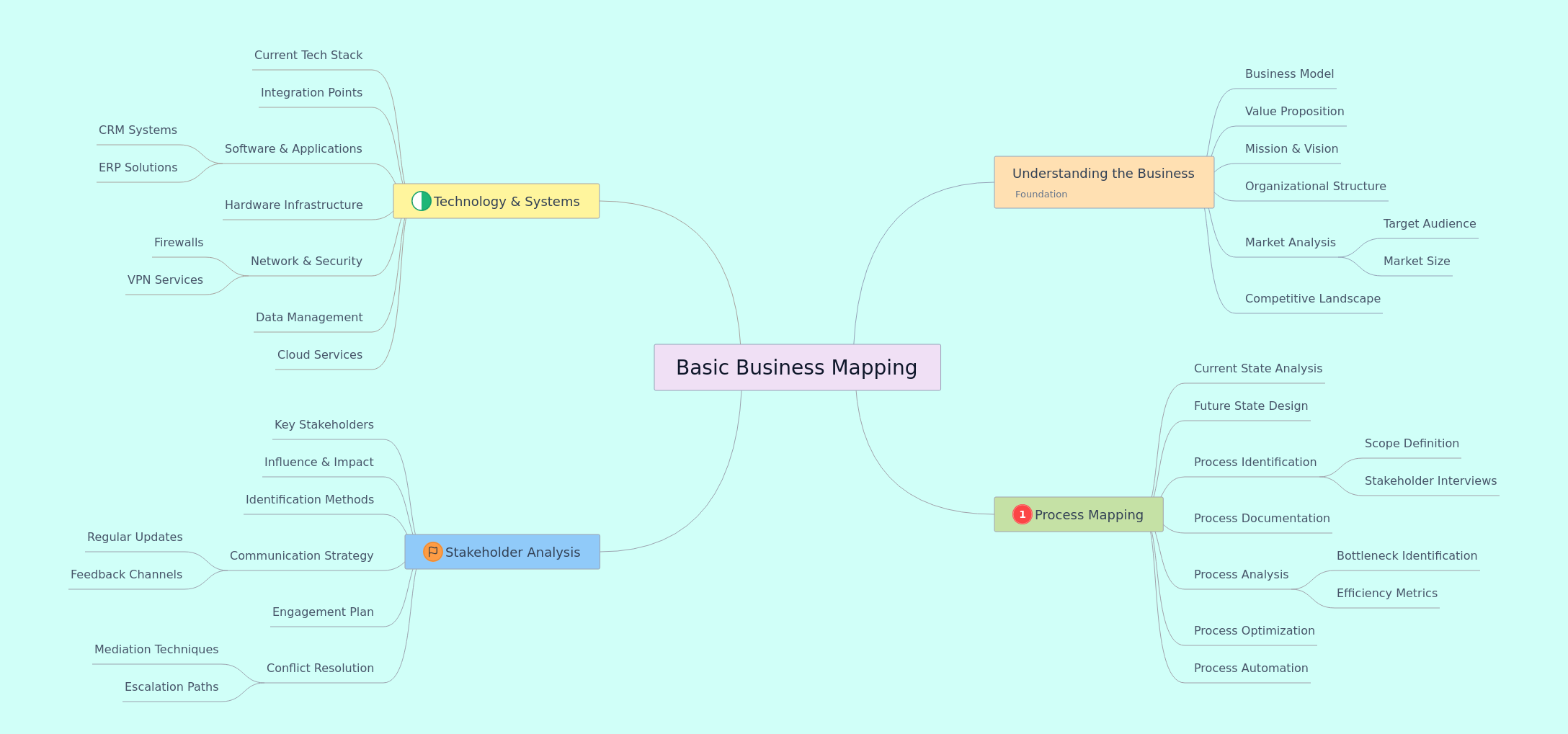The image size is (1568, 734).
Task: Select the Competitive Landscape topic
Action: click(1312, 299)
